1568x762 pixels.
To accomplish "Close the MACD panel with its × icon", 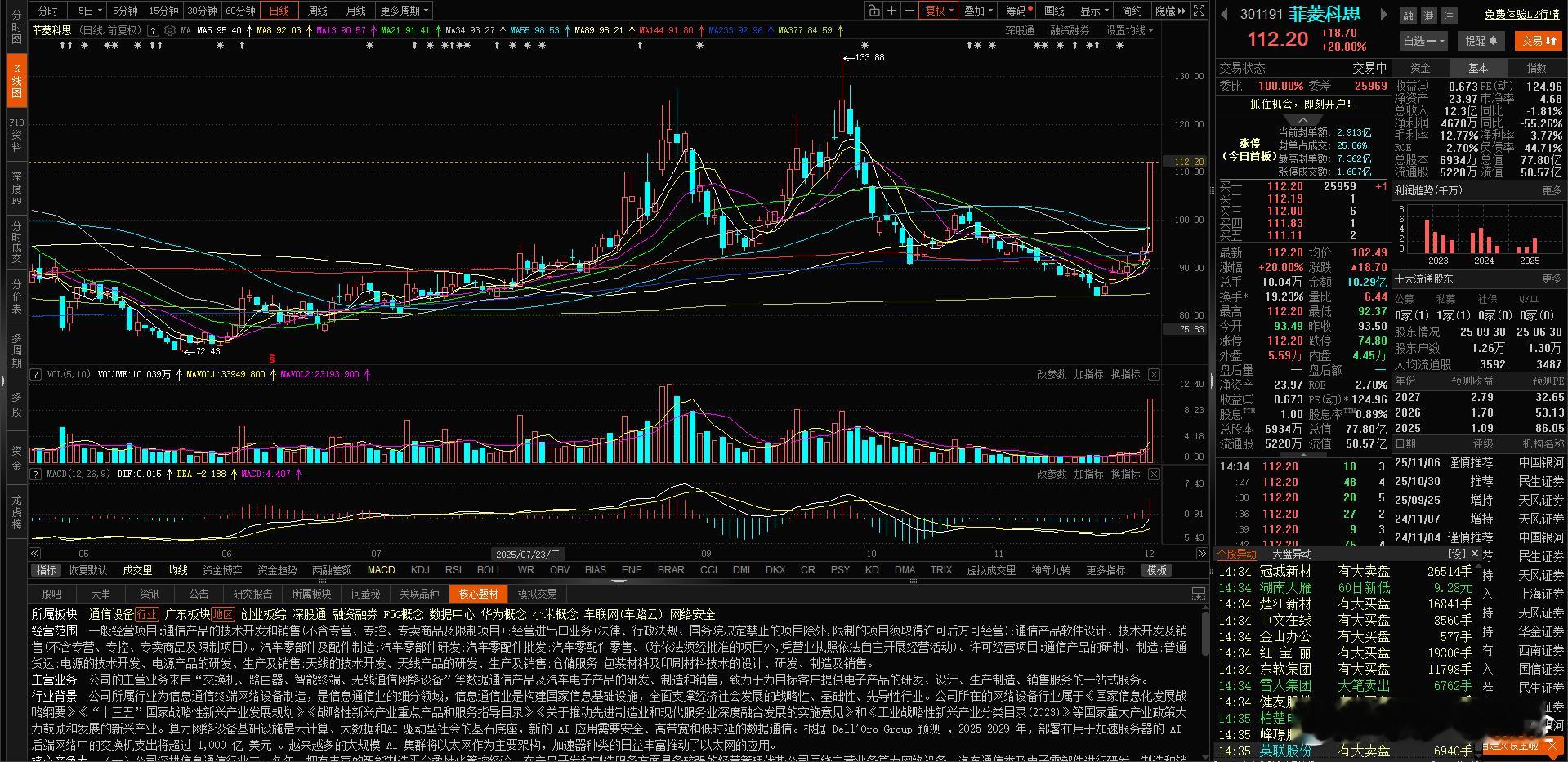I will 1153,474.
